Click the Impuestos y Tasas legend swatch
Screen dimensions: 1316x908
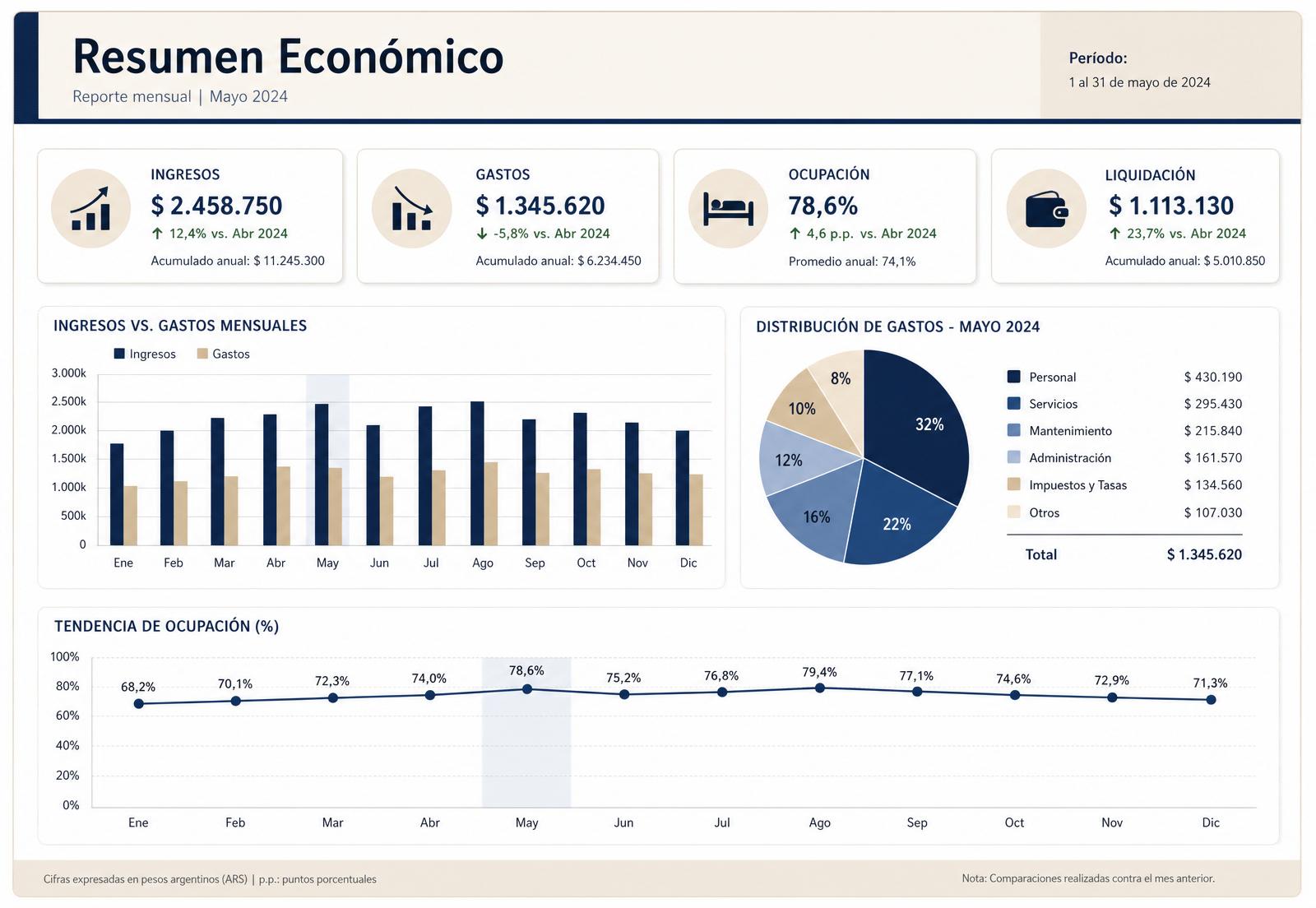coord(1013,484)
